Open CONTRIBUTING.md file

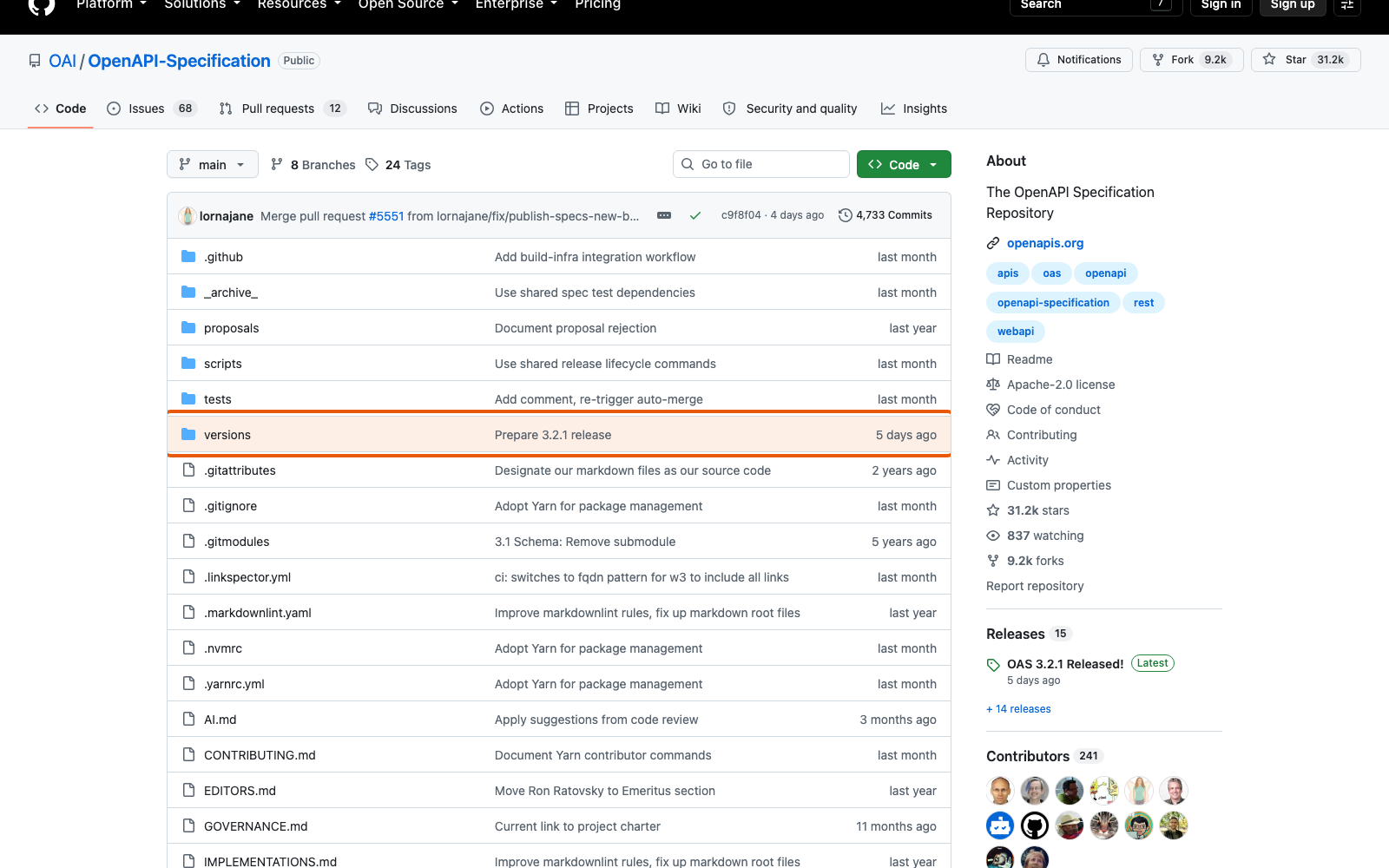click(x=260, y=755)
